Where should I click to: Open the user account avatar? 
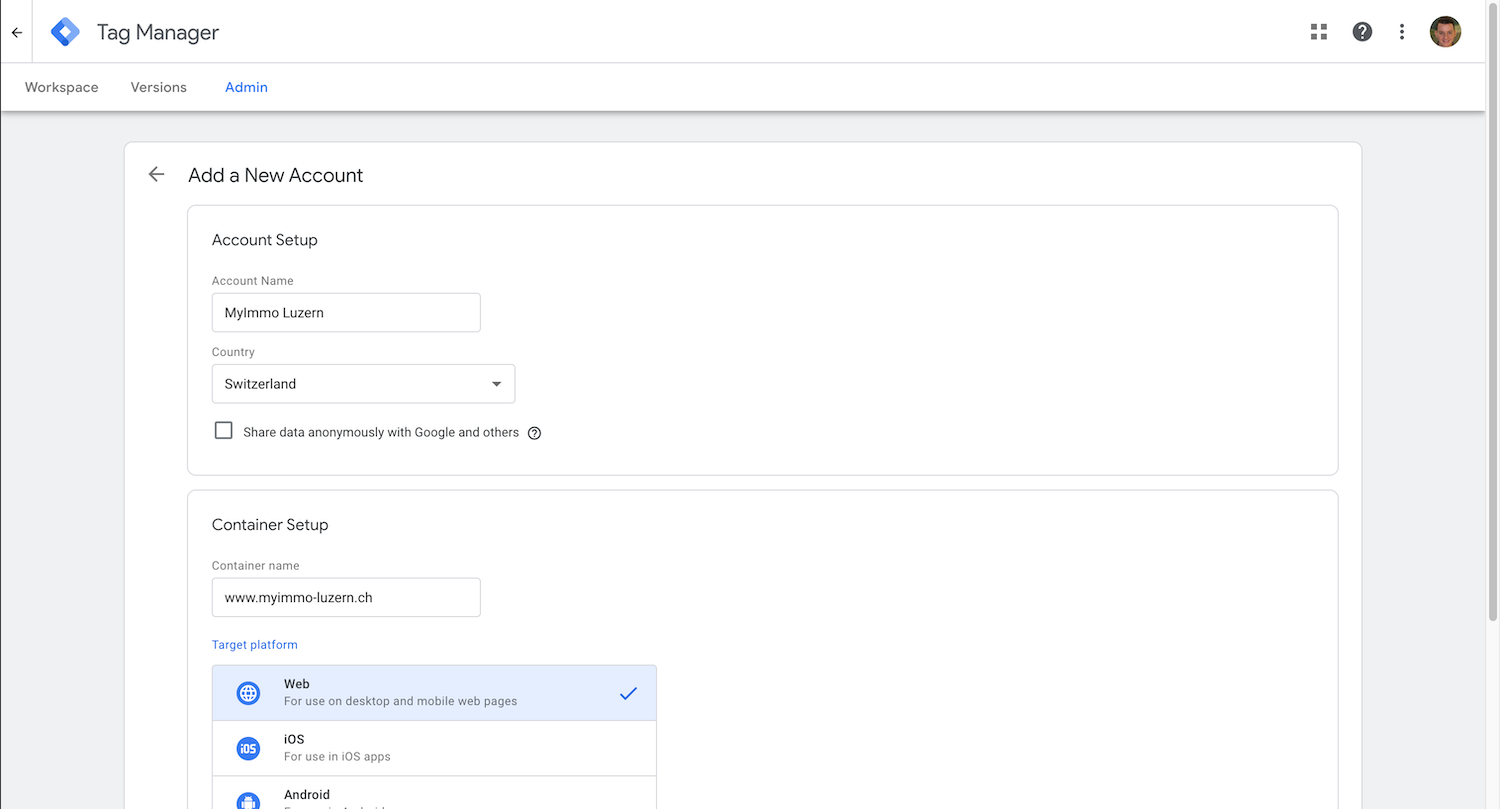[x=1445, y=32]
